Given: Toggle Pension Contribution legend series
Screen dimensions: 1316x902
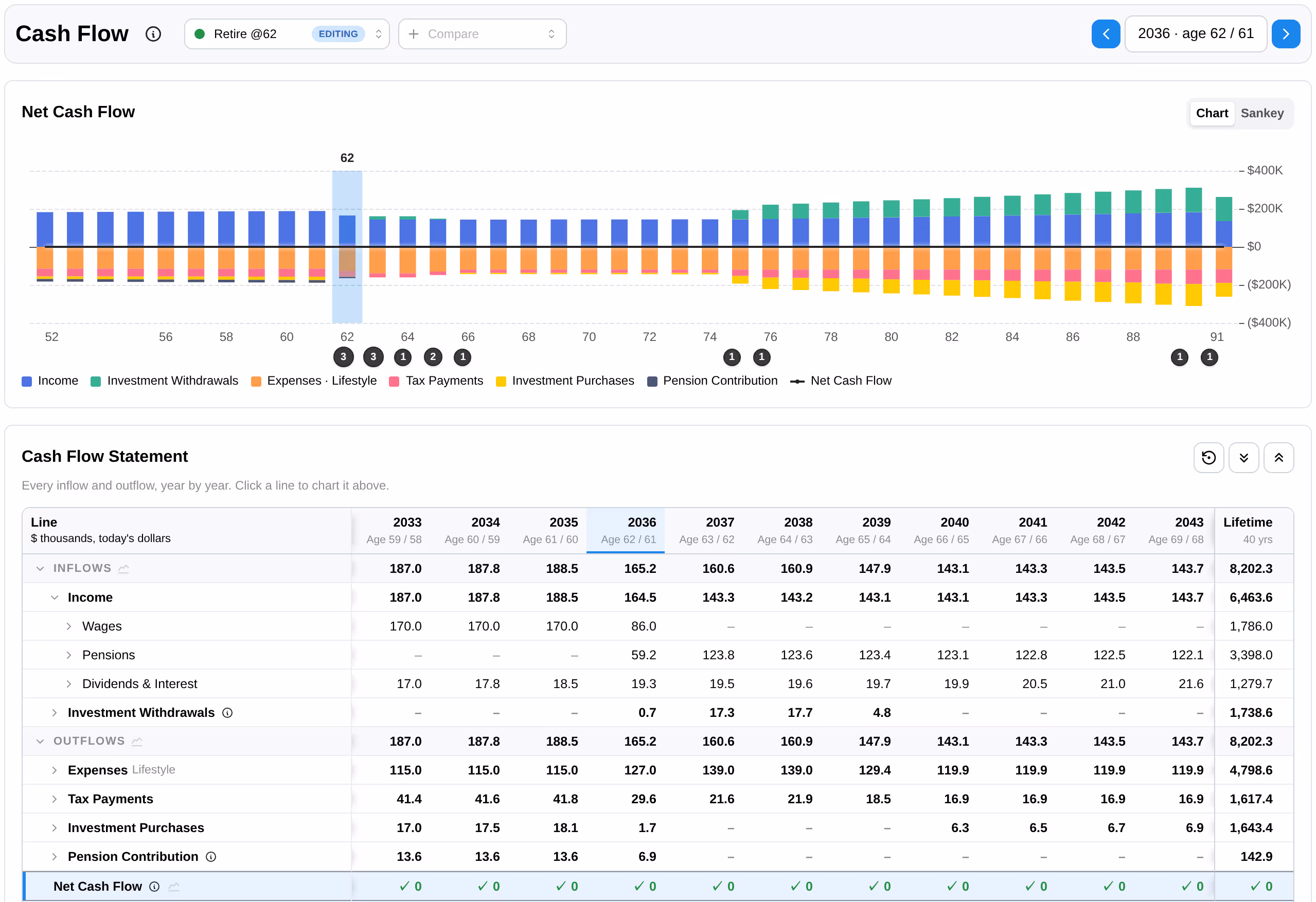Looking at the screenshot, I should [713, 381].
